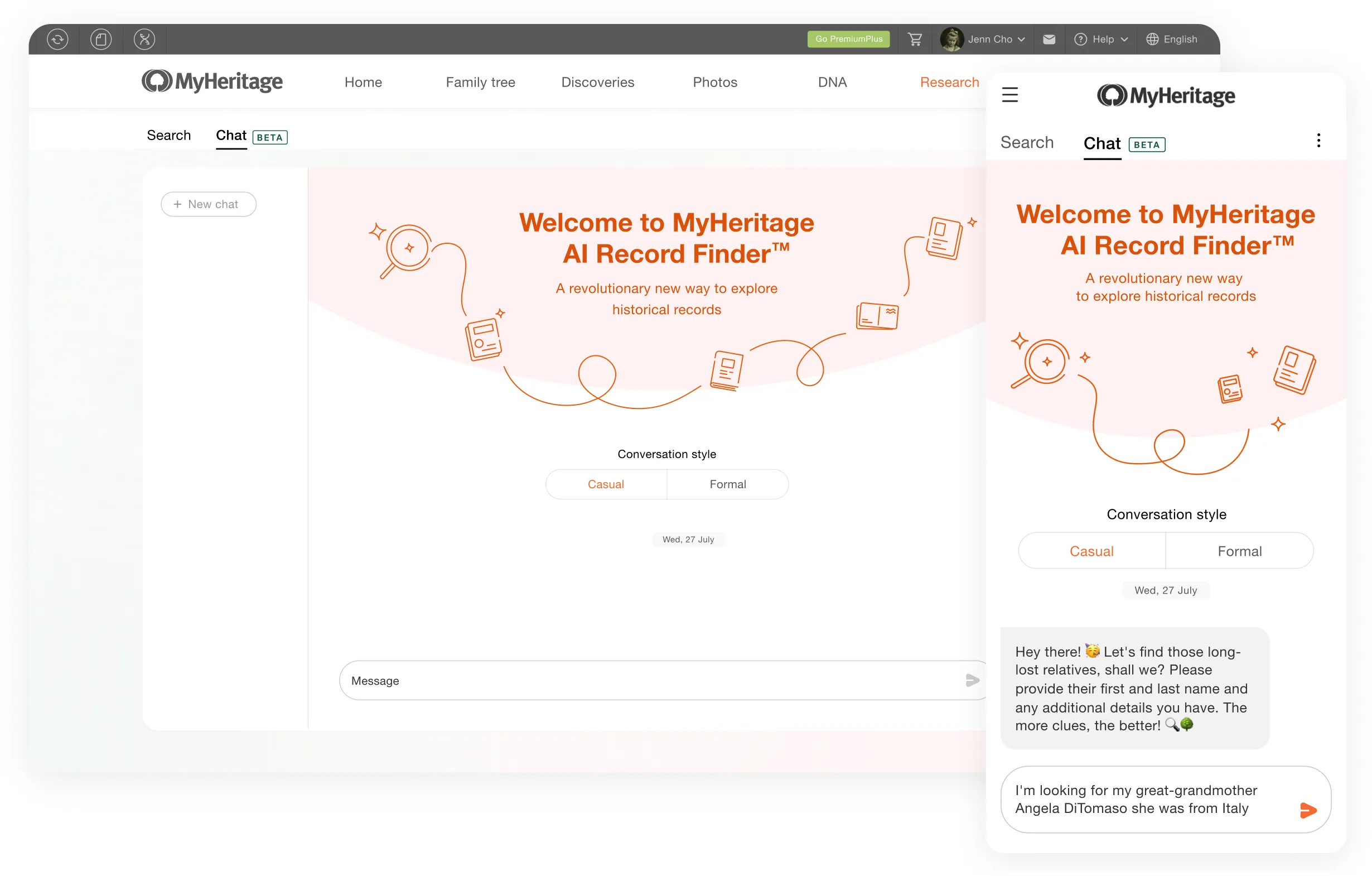Click the Go PremiumPlus button
The image size is (1372, 876).
[x=848, y=39]
